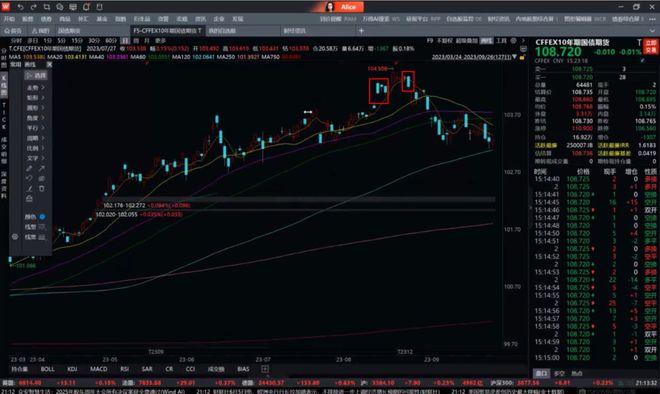660x394 pixels.
Task: Open the 商品 menu
Action: (x=65, y=19)
